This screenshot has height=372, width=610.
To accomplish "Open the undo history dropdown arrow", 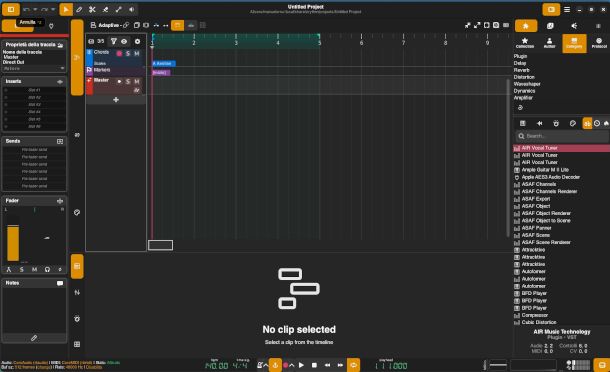I will (35, 9).
